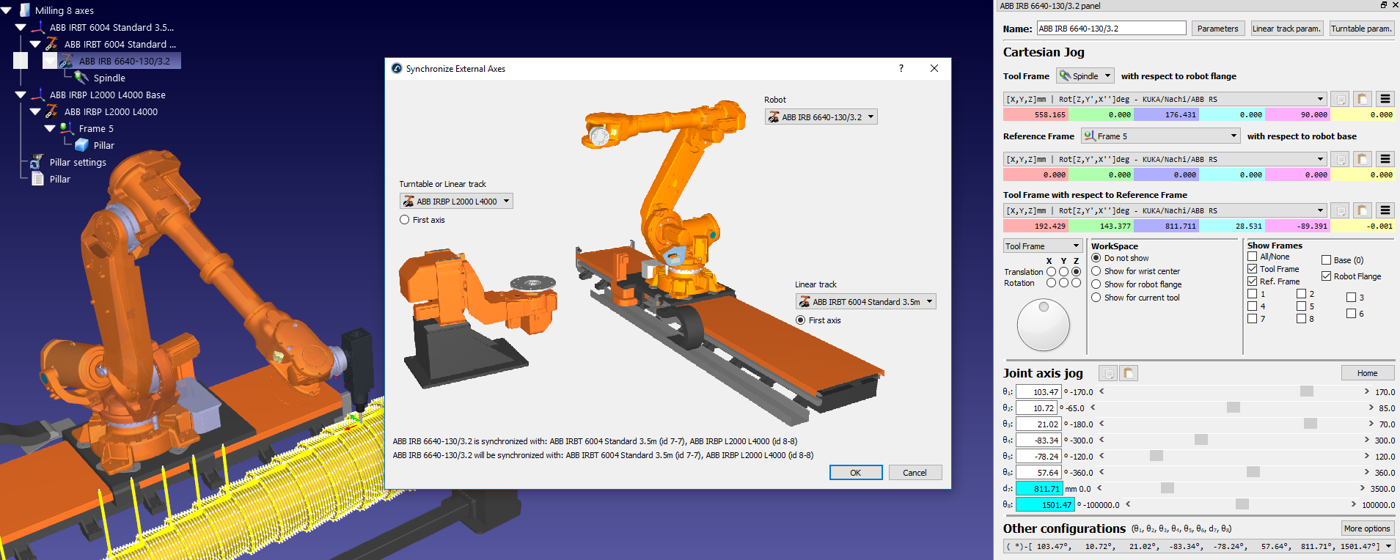Open the Turntable or Linear track dropdown

(456, 201)
